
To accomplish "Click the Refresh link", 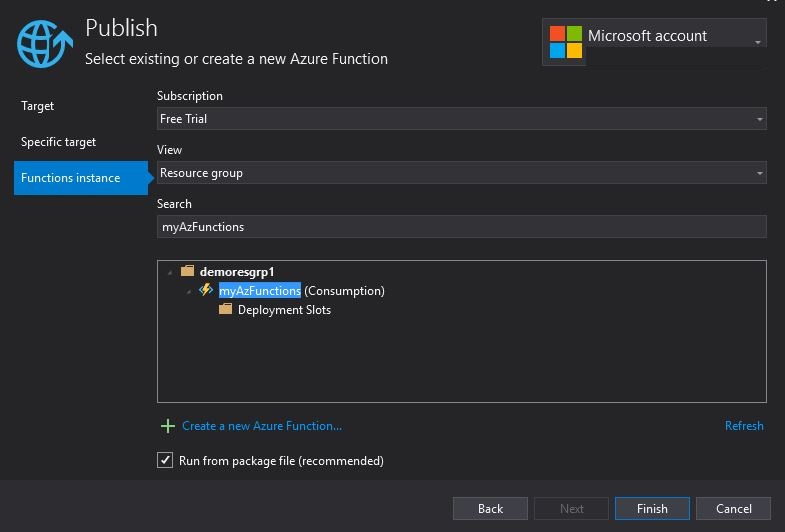I will [744, 426].
